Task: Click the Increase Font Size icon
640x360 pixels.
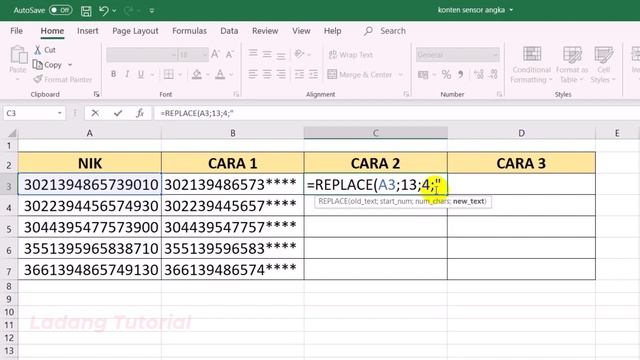Action: pos(215,54)
